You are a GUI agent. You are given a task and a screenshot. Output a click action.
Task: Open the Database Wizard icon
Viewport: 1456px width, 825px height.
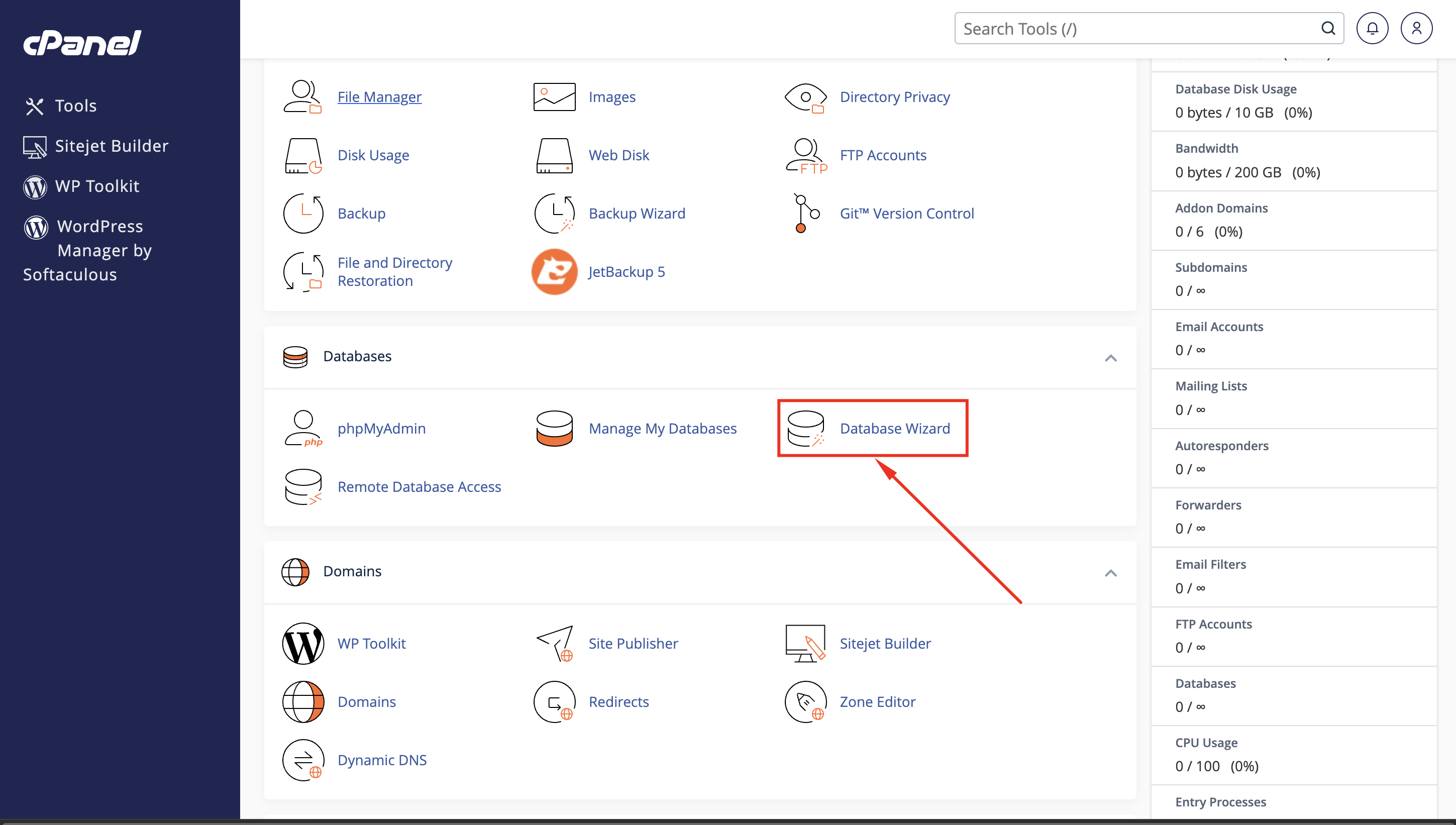(805, 429)
